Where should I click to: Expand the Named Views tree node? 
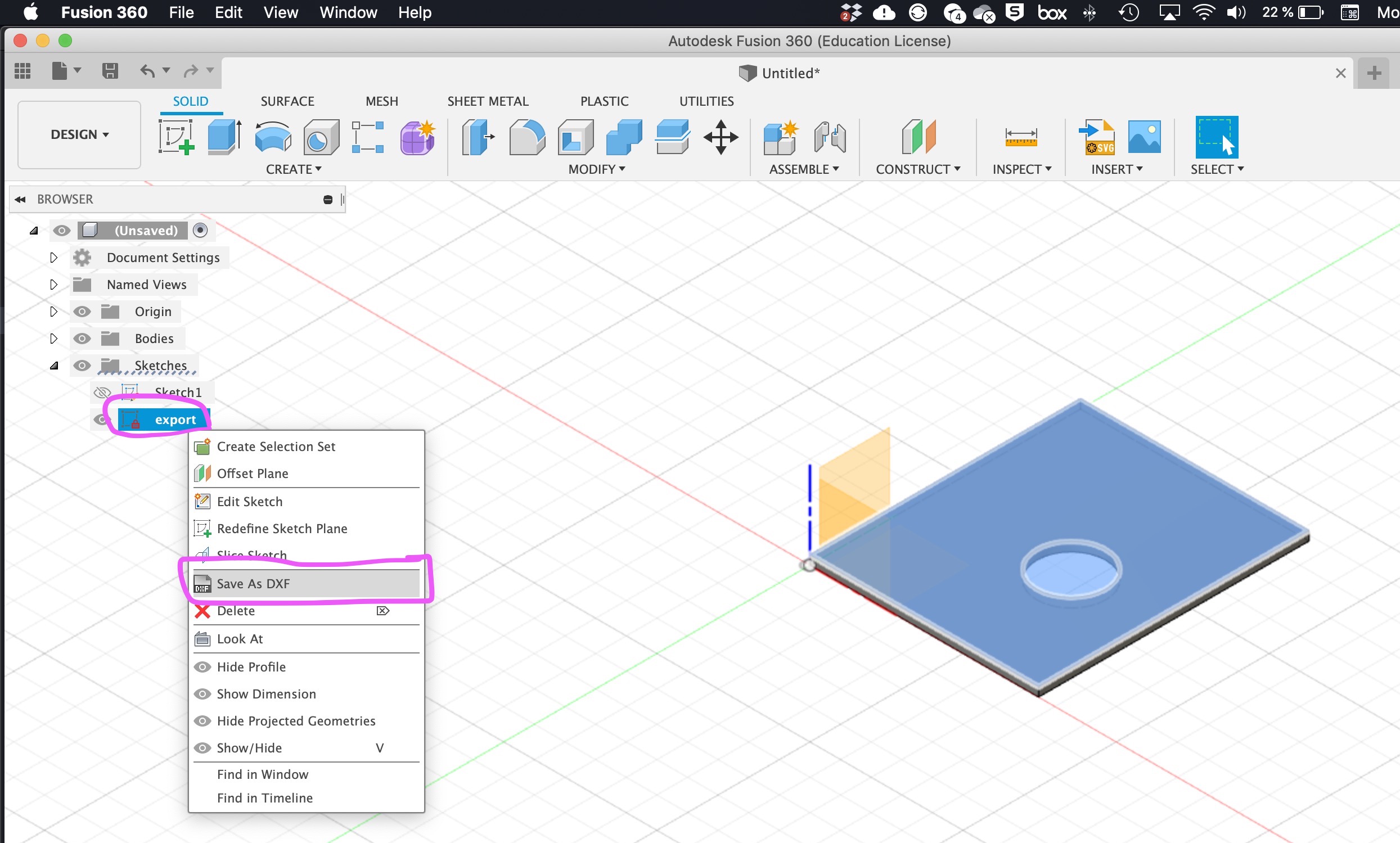(x=53, y=285)
